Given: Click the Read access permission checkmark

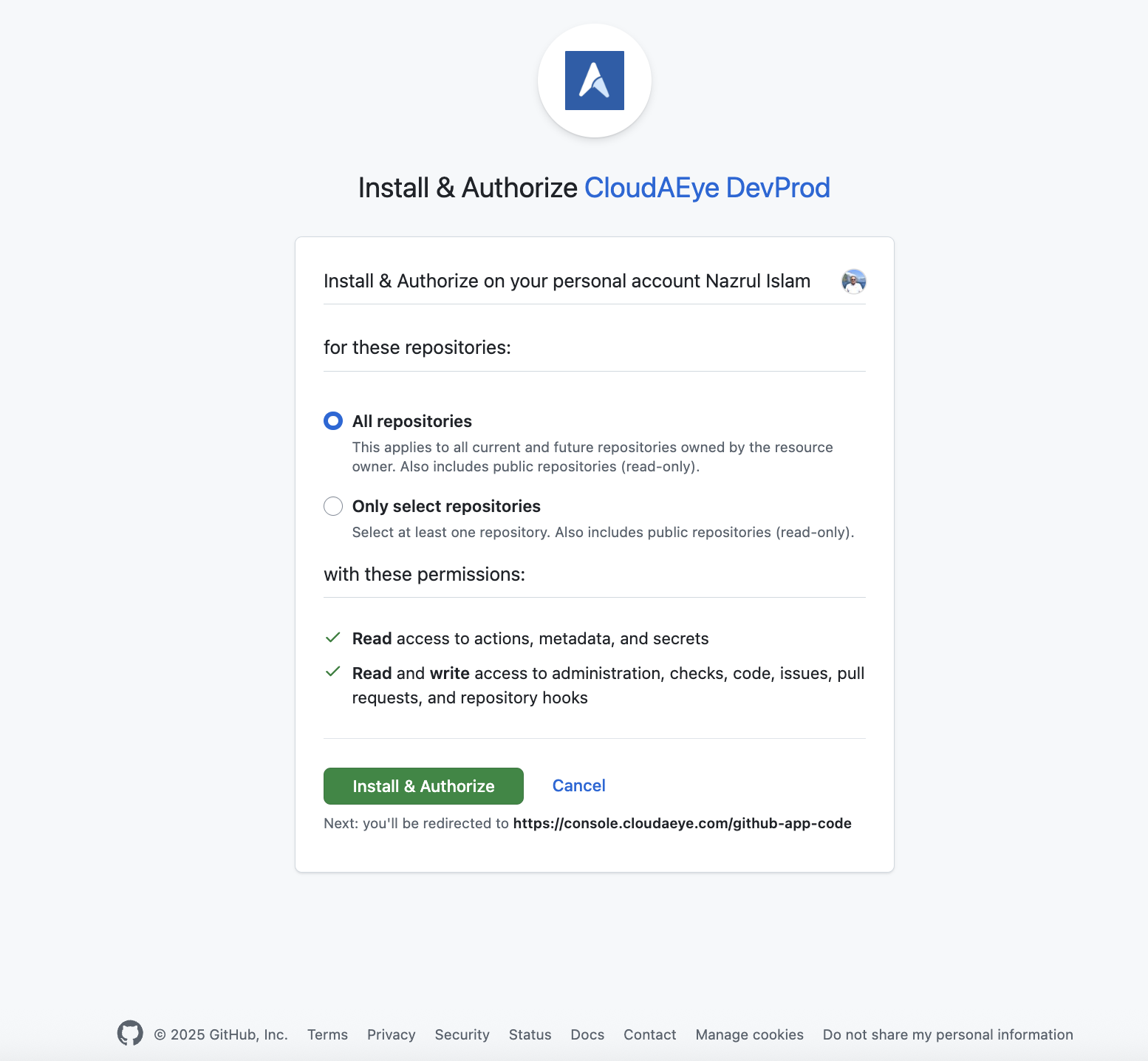Looking at the screenshot, I should coord(333,638).
